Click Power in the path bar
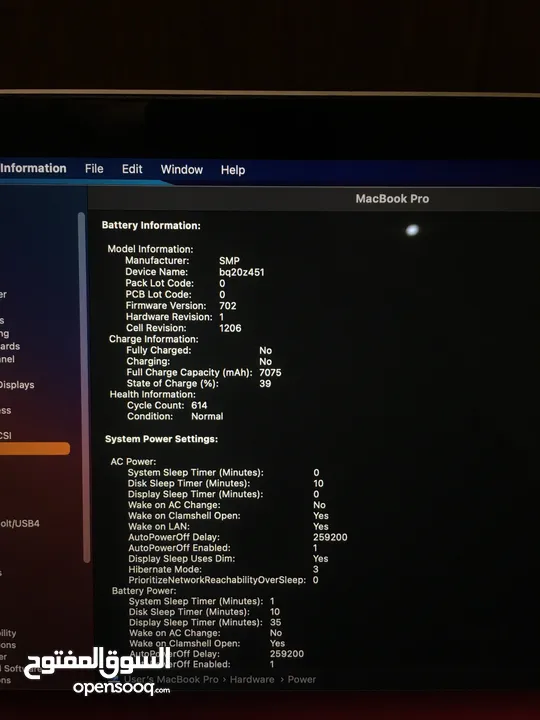 (302, 680)
